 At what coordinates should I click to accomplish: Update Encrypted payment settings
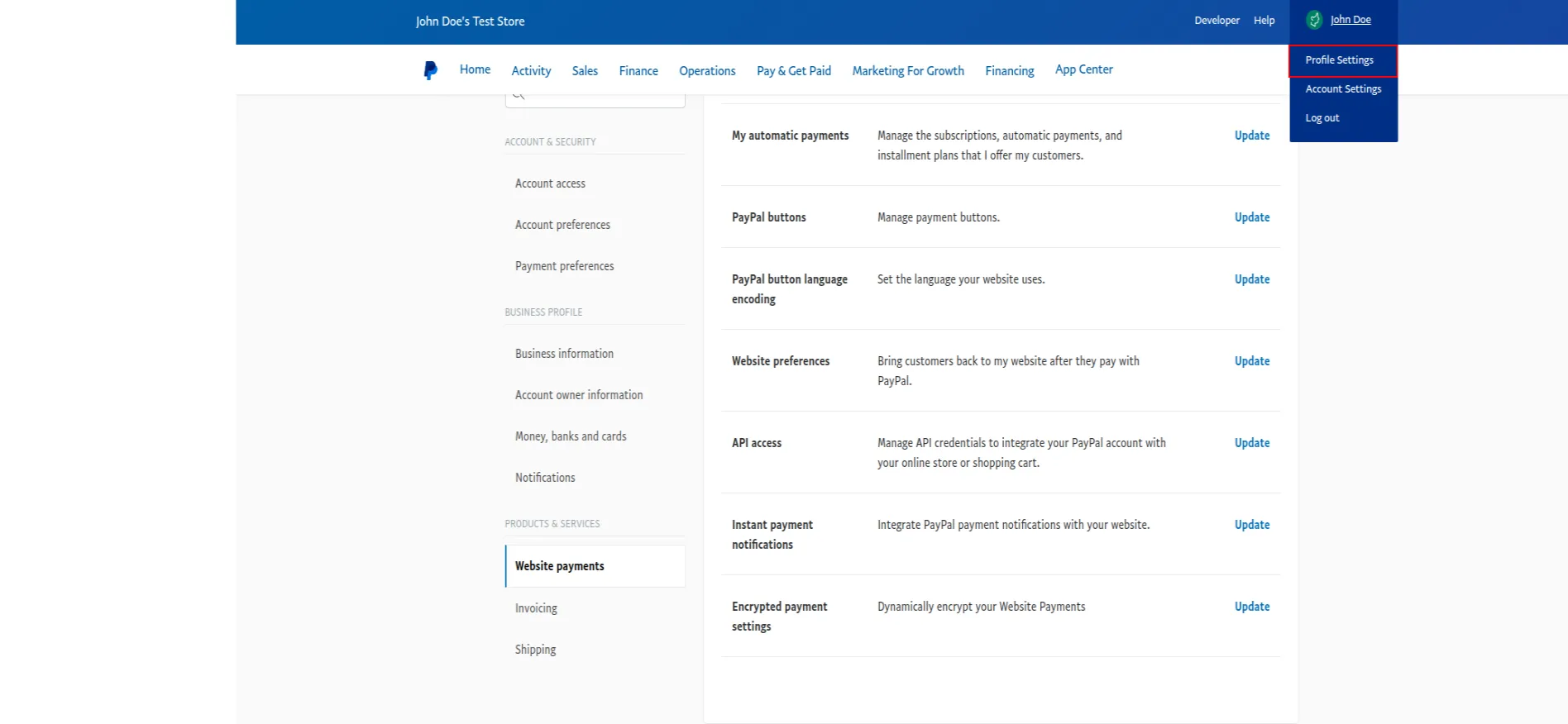point(1252,607)
